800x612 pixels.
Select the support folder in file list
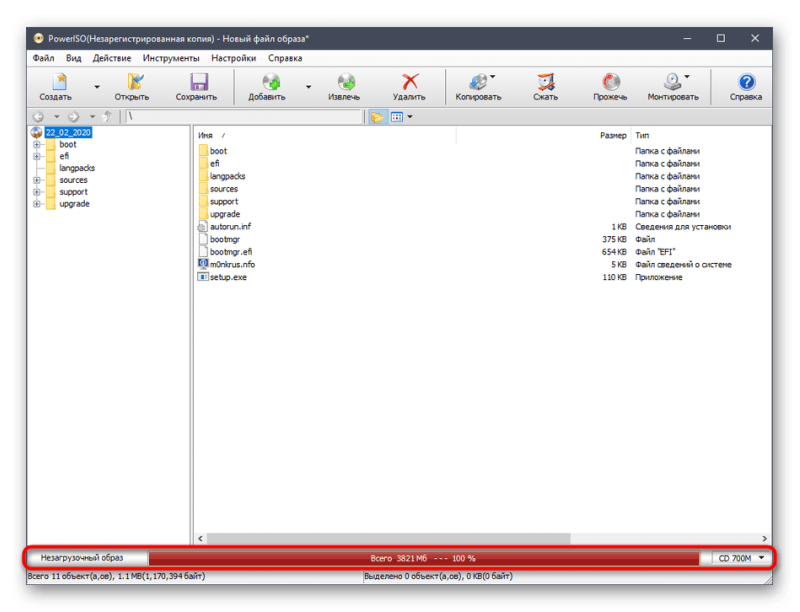click(x=223, y=201)
